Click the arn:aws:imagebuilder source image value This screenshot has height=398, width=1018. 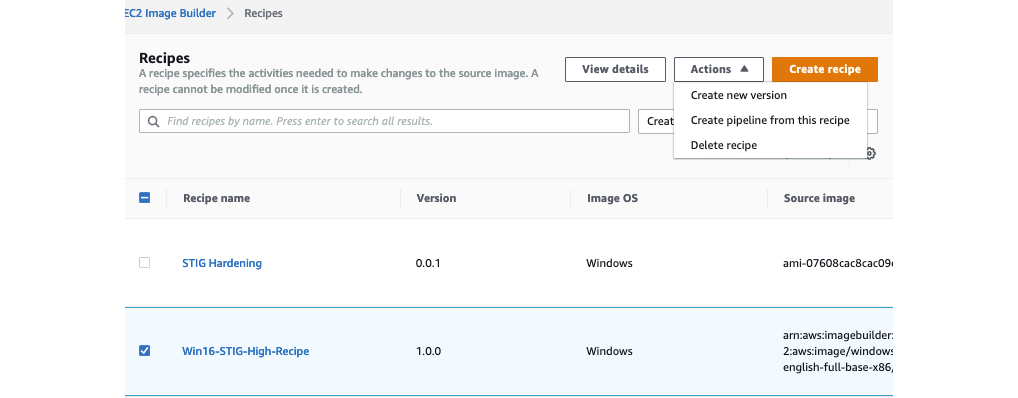tap(838, 351)
